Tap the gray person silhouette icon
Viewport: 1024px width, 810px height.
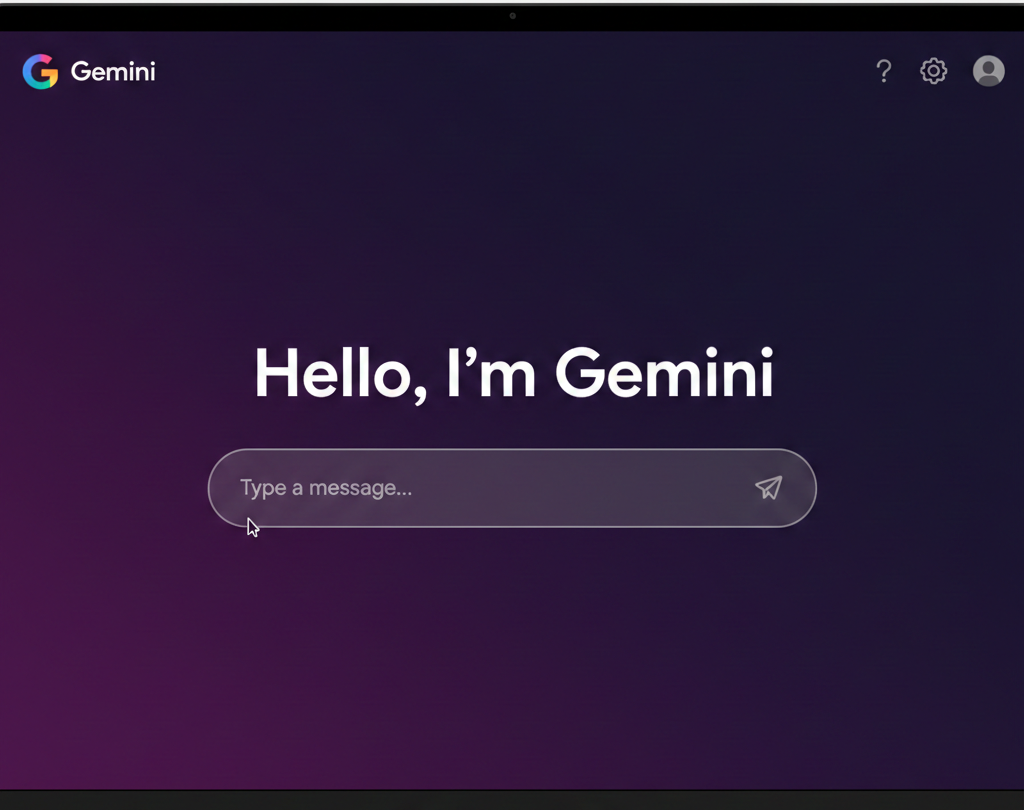tap(988, 71)
